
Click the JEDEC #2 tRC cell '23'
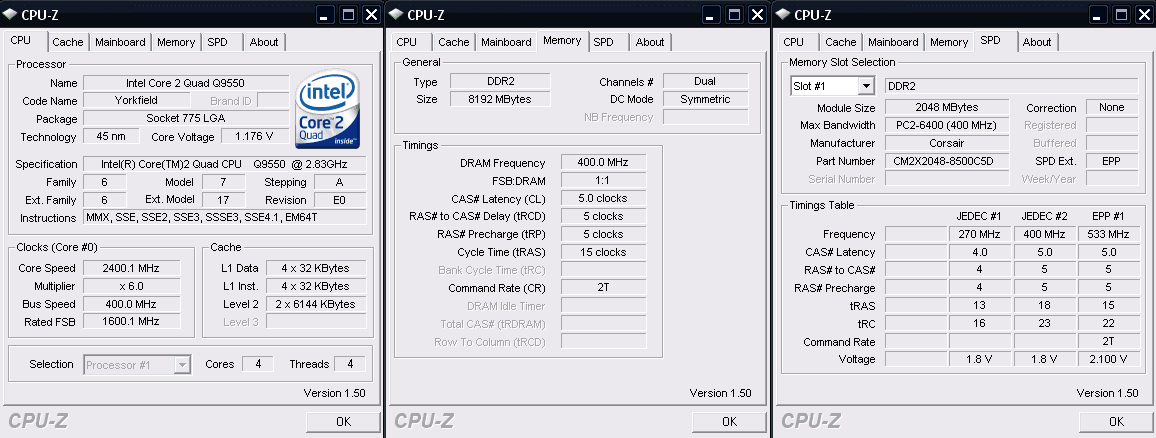pos(1043,324)
